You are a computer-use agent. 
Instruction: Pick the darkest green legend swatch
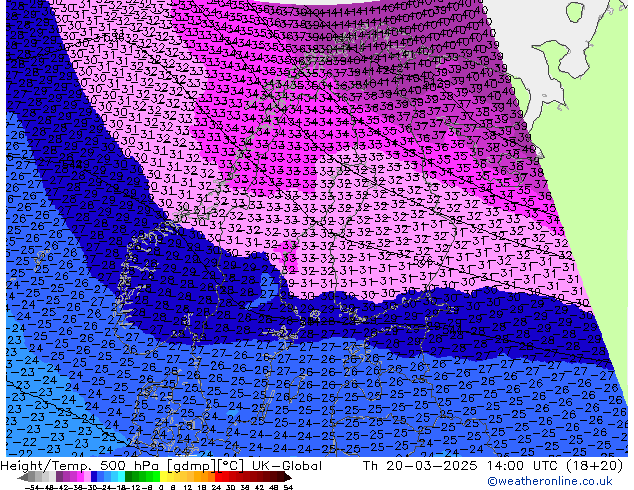(129, 476)
